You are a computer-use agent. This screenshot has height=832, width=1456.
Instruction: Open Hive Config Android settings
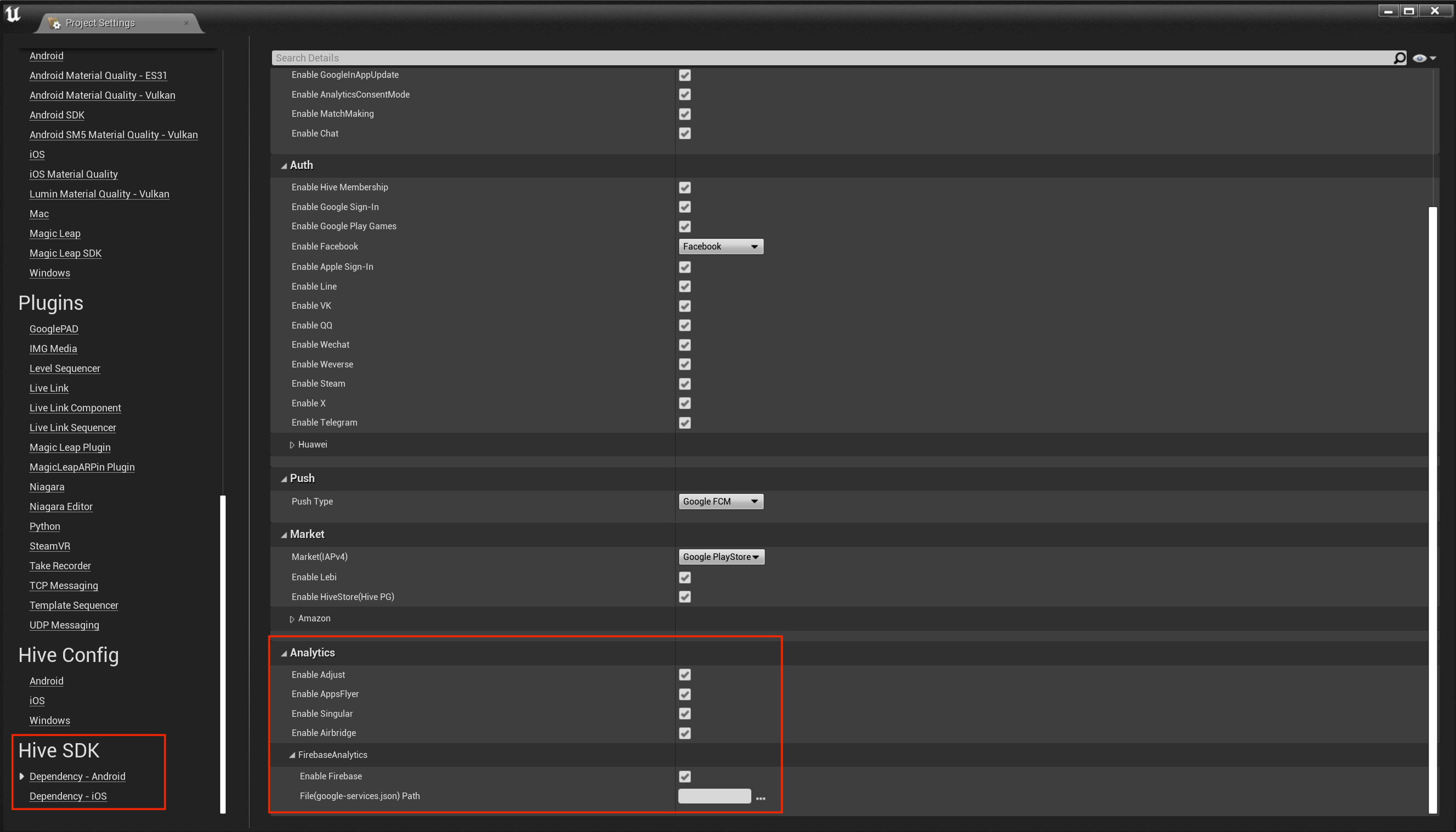pos(46,681)
